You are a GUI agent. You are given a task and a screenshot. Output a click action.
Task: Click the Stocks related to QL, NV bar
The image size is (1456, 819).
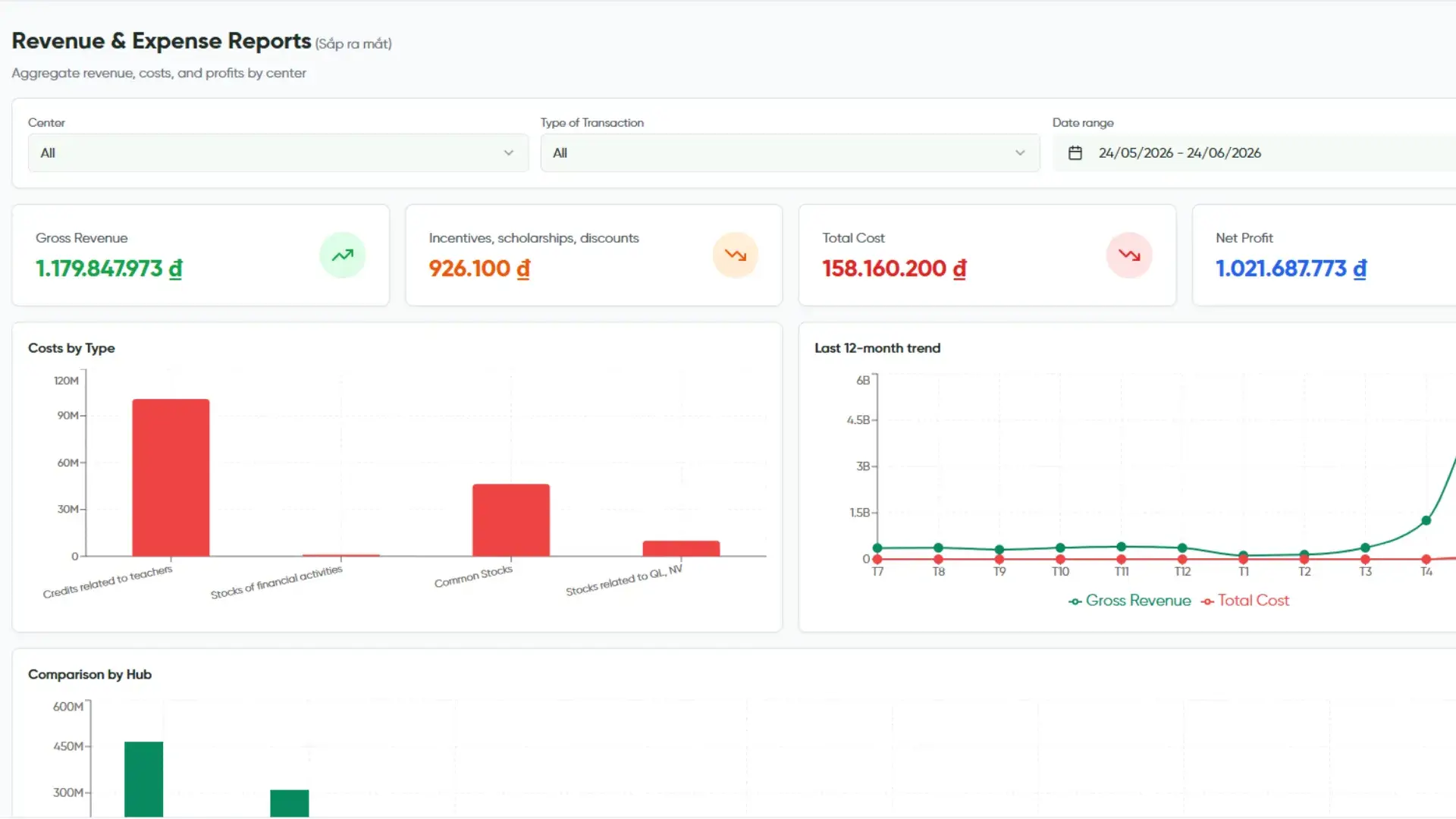tap(681, 548)
